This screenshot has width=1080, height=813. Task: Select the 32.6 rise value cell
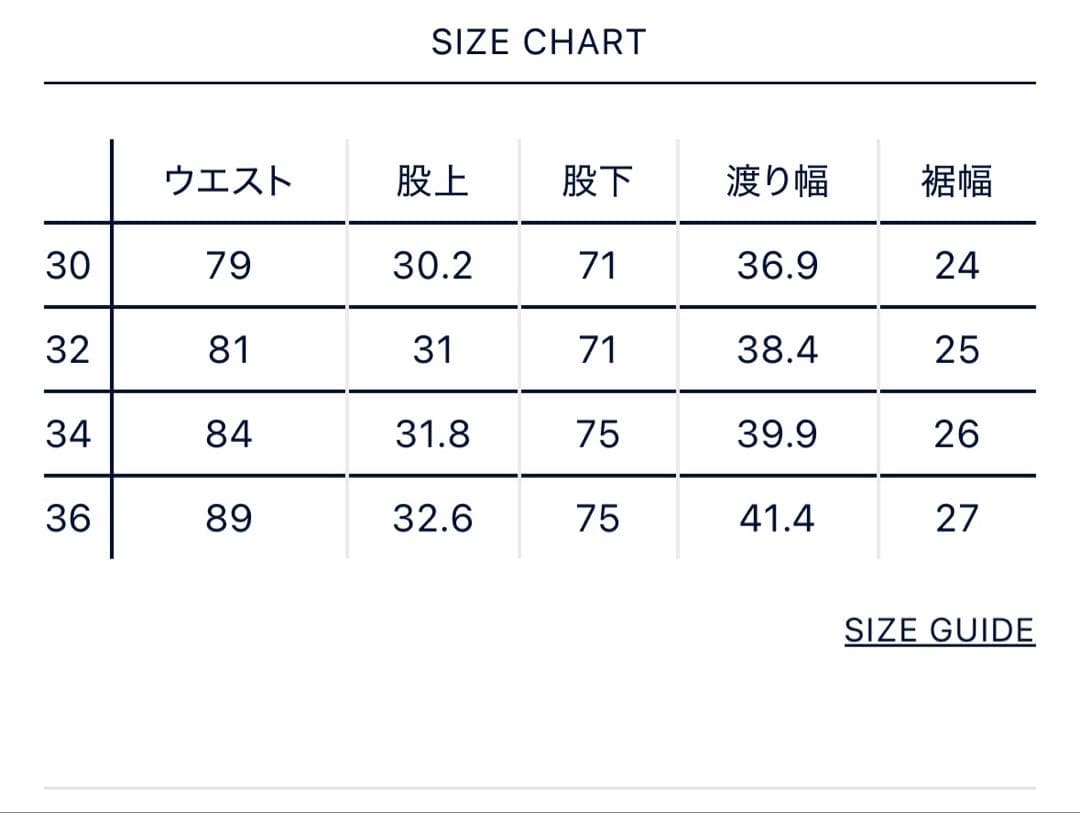(x=432, y=519)
